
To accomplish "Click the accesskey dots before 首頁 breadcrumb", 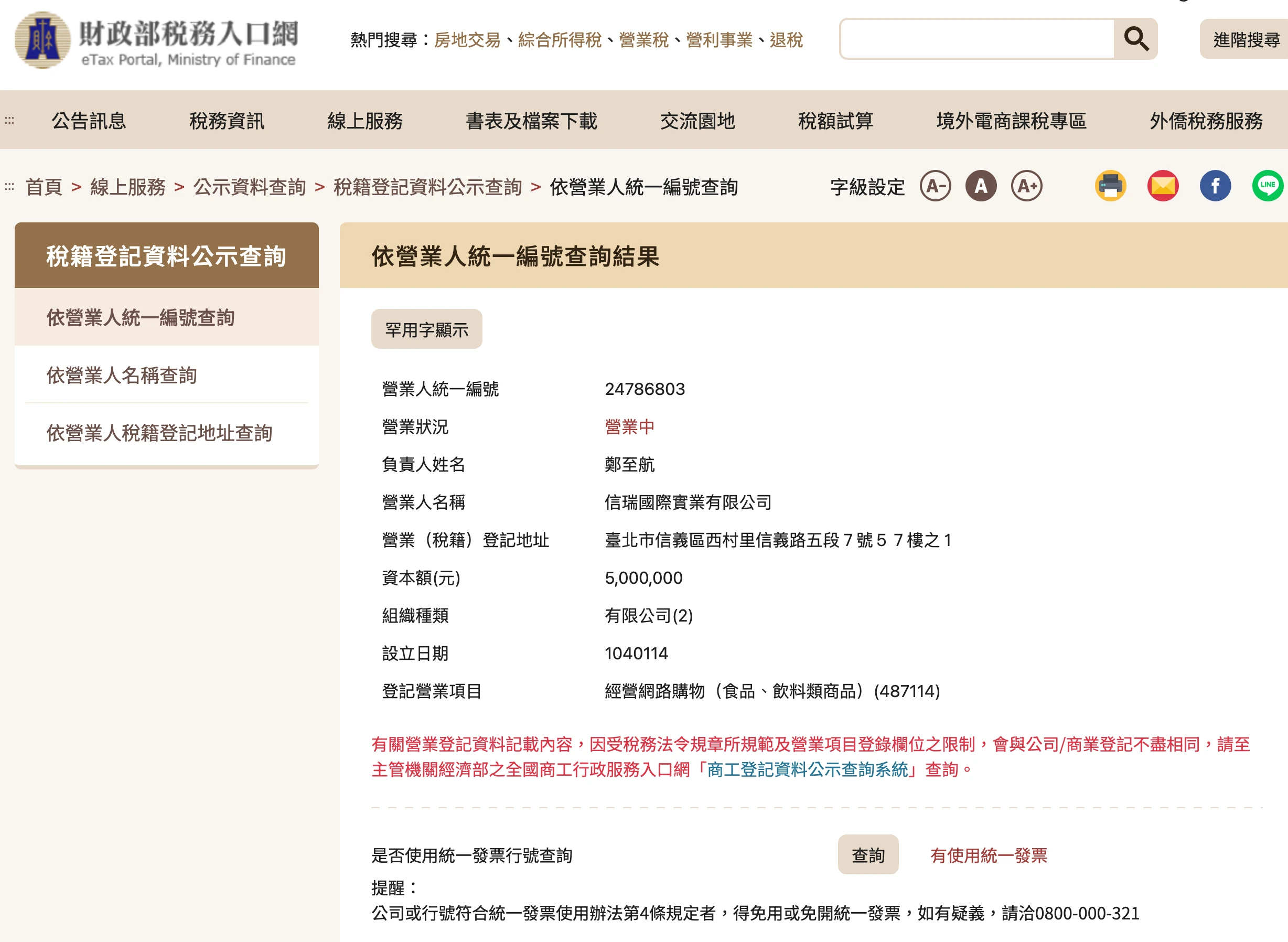I will click(x=9, y=187).
